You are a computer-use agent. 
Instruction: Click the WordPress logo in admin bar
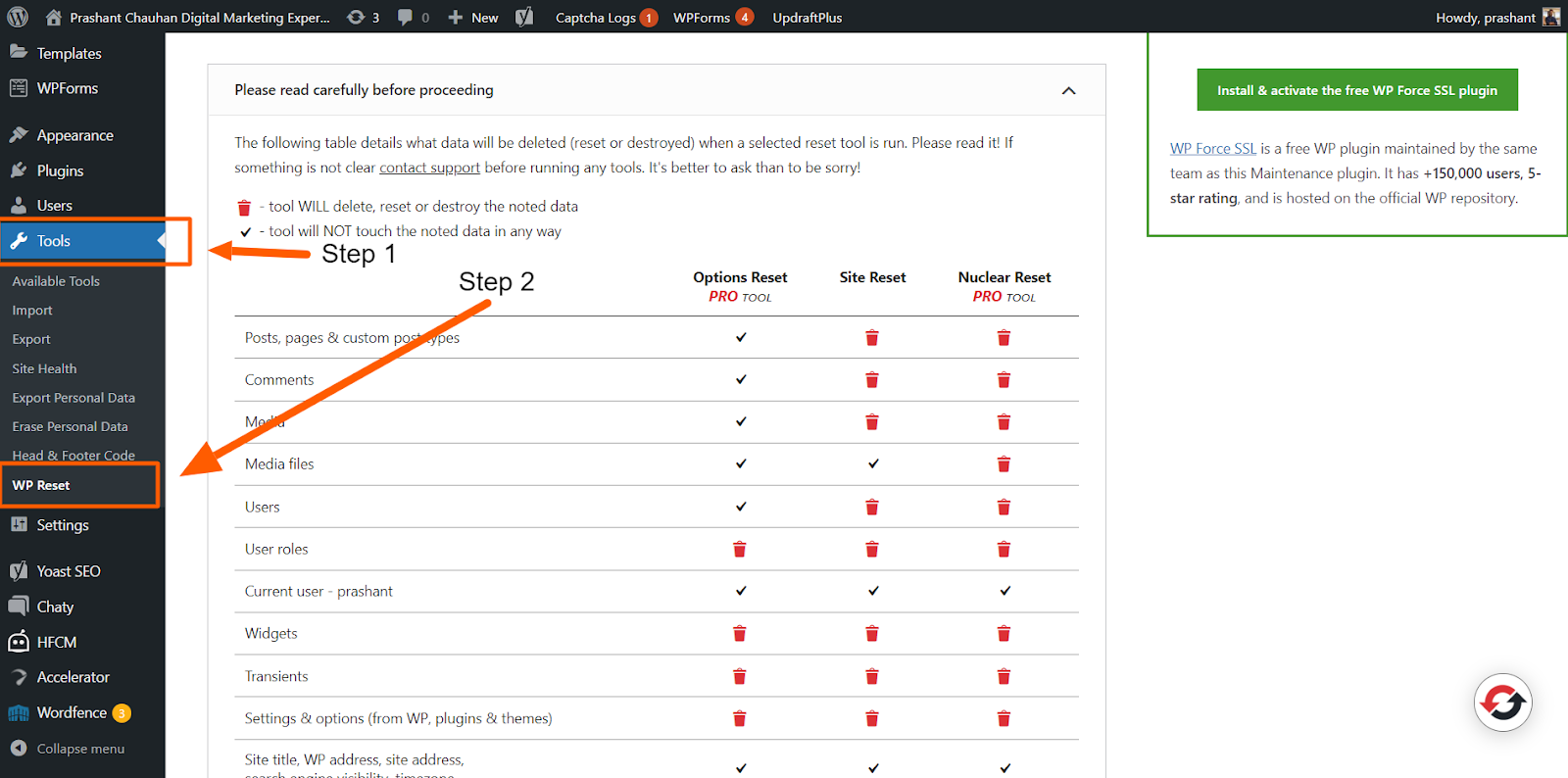pyautogui.click(x=18, y=17)
